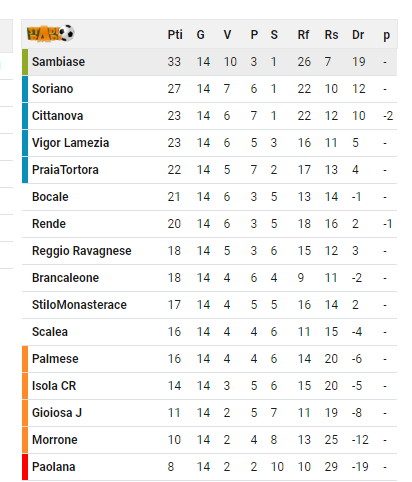Viewport: 412px width, 482px height.
Task: Open the Paolana team row
Action: click(x=209, y=467)
